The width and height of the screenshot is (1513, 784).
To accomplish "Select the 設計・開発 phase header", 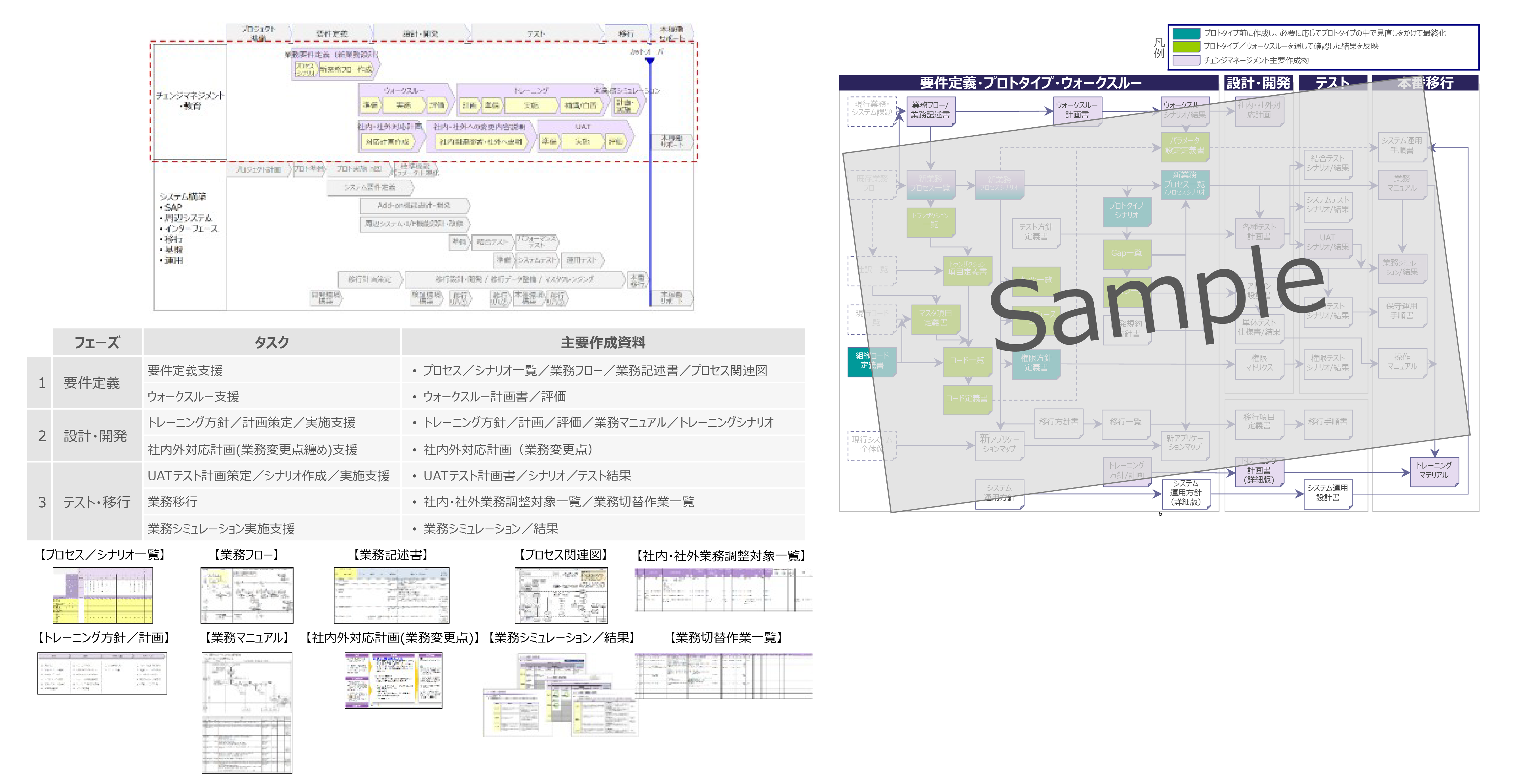I will point(1258,83).
